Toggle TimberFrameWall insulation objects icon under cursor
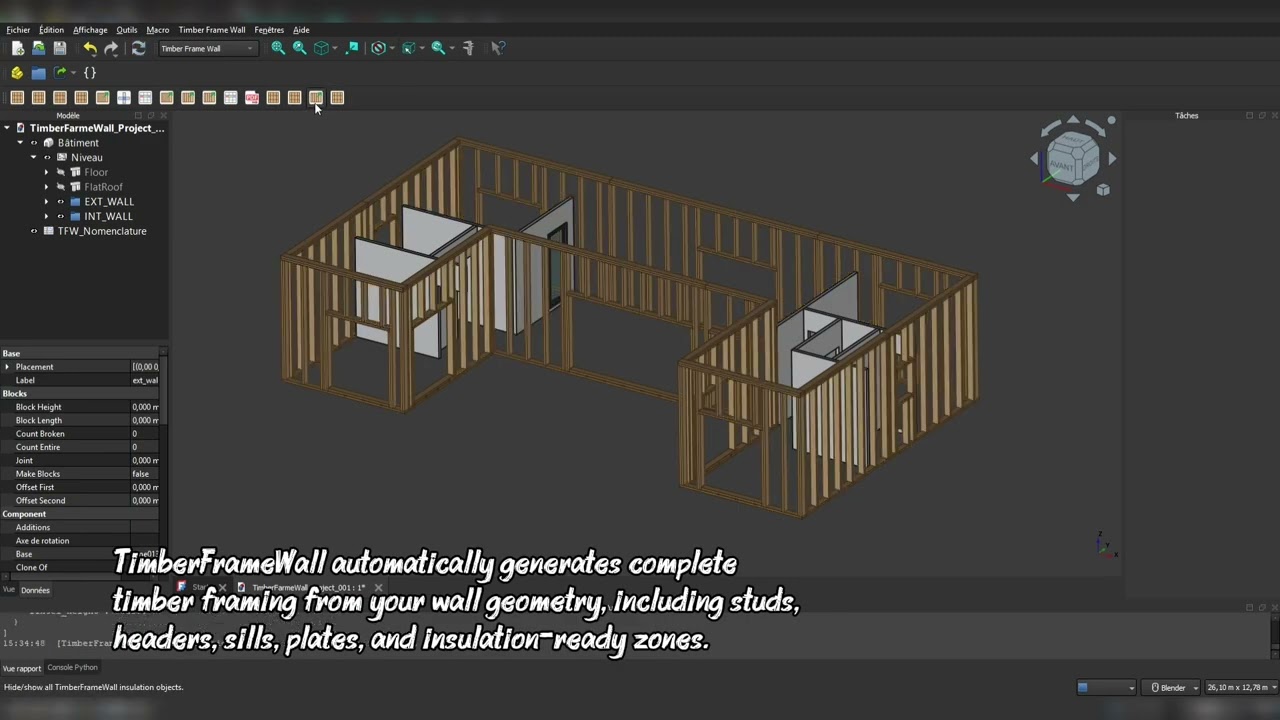 (x=316, y=98)
